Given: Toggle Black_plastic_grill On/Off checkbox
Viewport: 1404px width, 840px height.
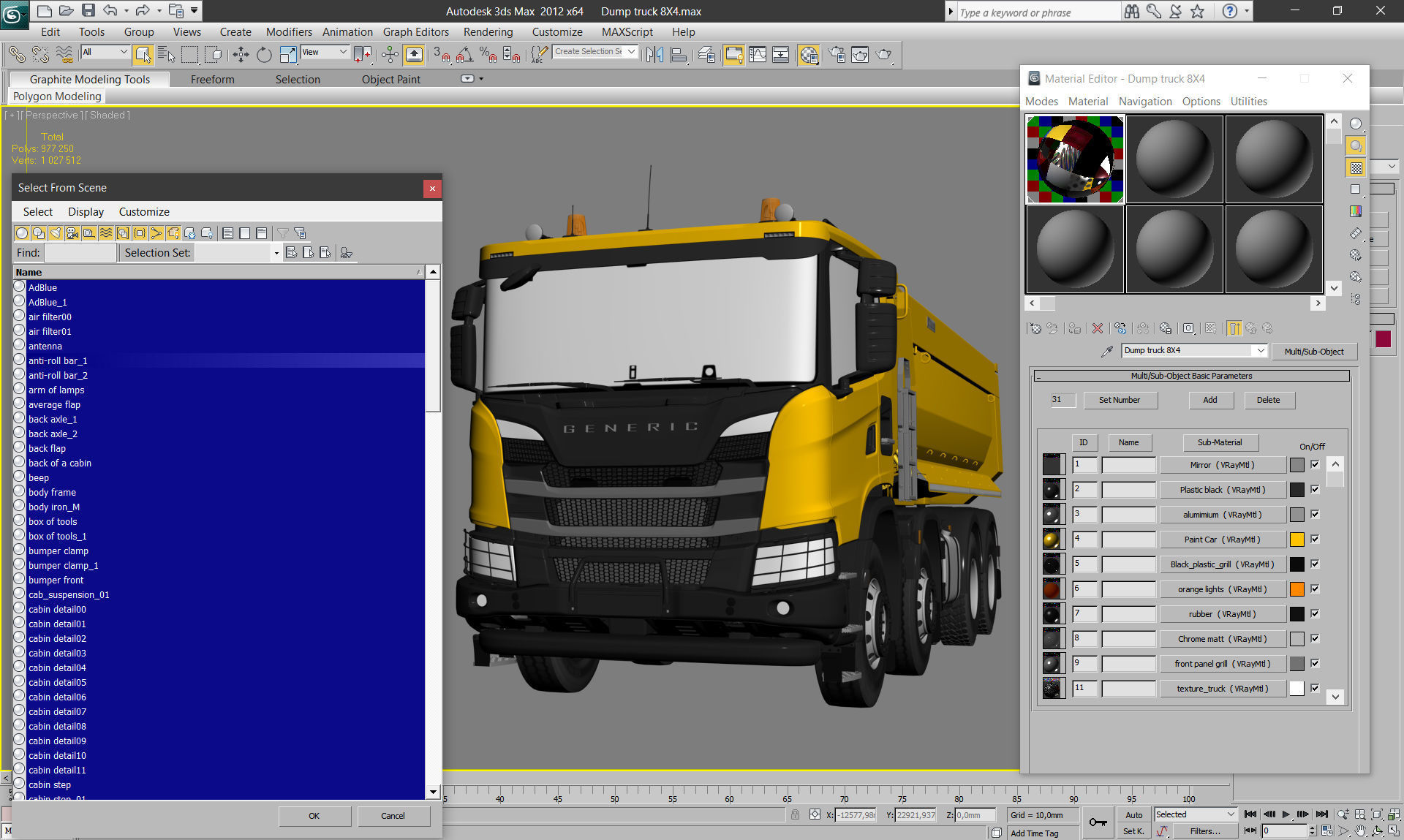Looking at the screenshot, I should [x=1315, y=564].
